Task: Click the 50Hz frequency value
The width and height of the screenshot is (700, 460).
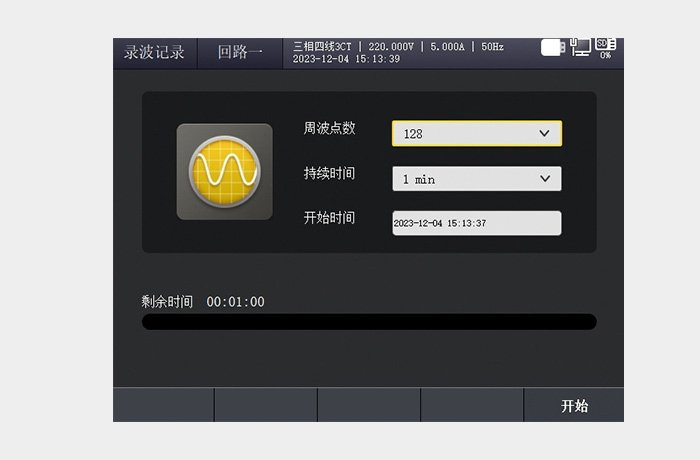Action: (x=492, y=46)
